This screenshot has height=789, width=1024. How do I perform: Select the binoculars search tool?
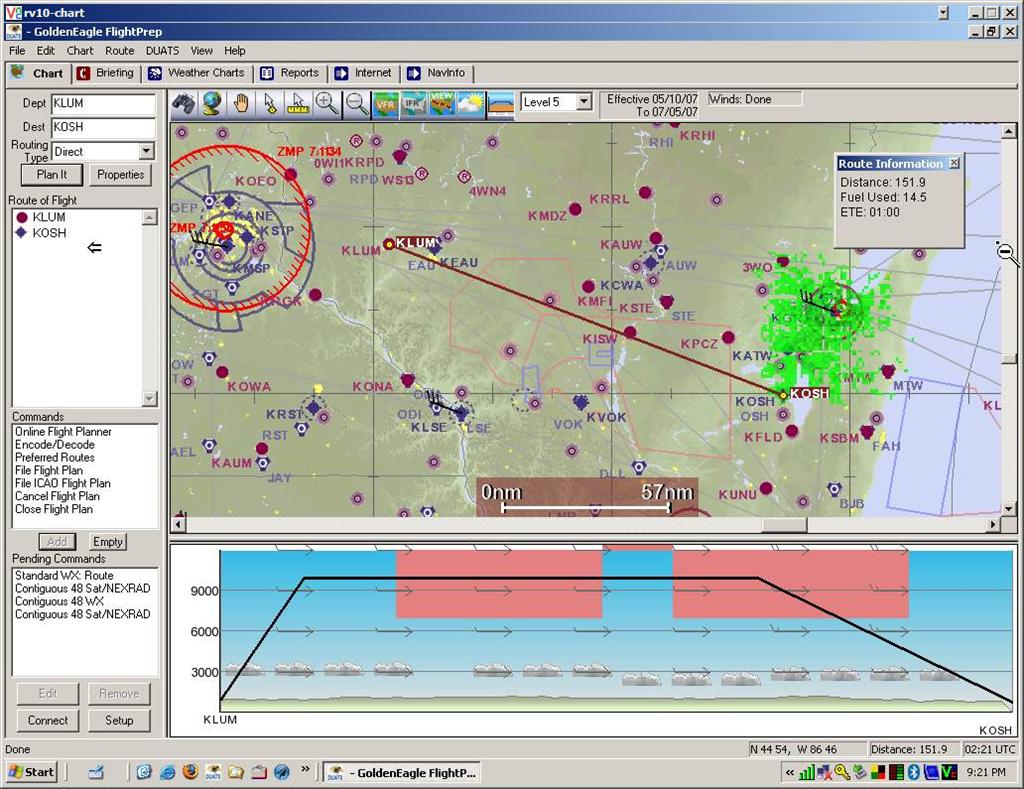point(184,104)
